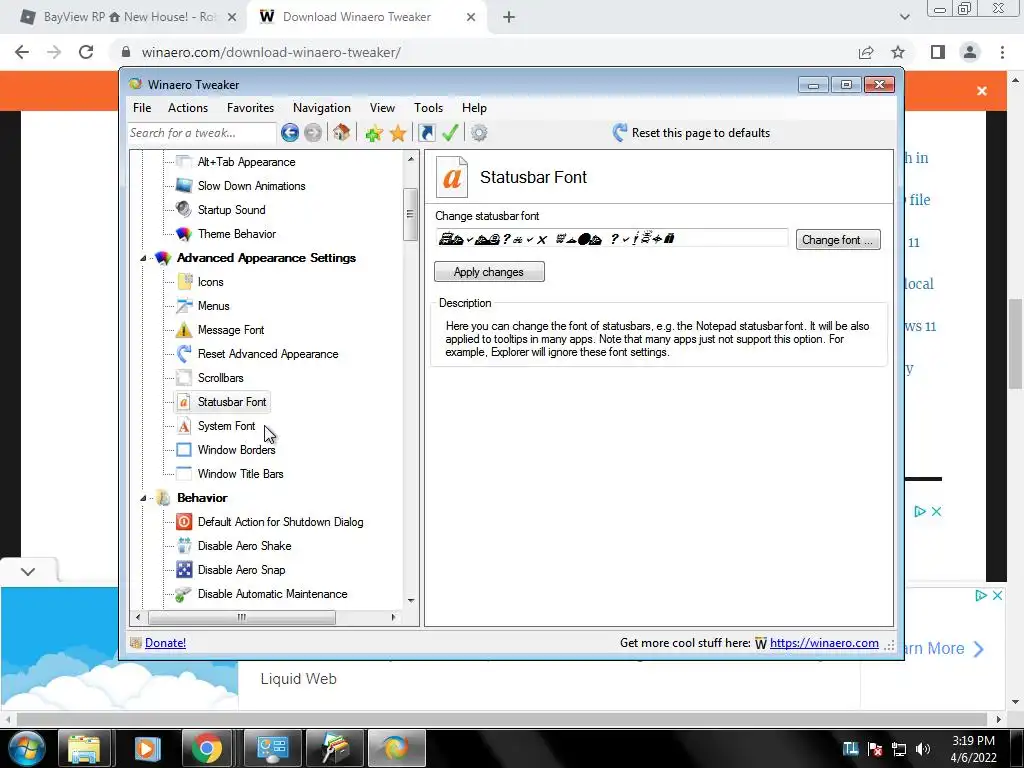Click the tree panel vertical scrollbar thumb
The image size is (1024, 768).
[x=410, y=214]
